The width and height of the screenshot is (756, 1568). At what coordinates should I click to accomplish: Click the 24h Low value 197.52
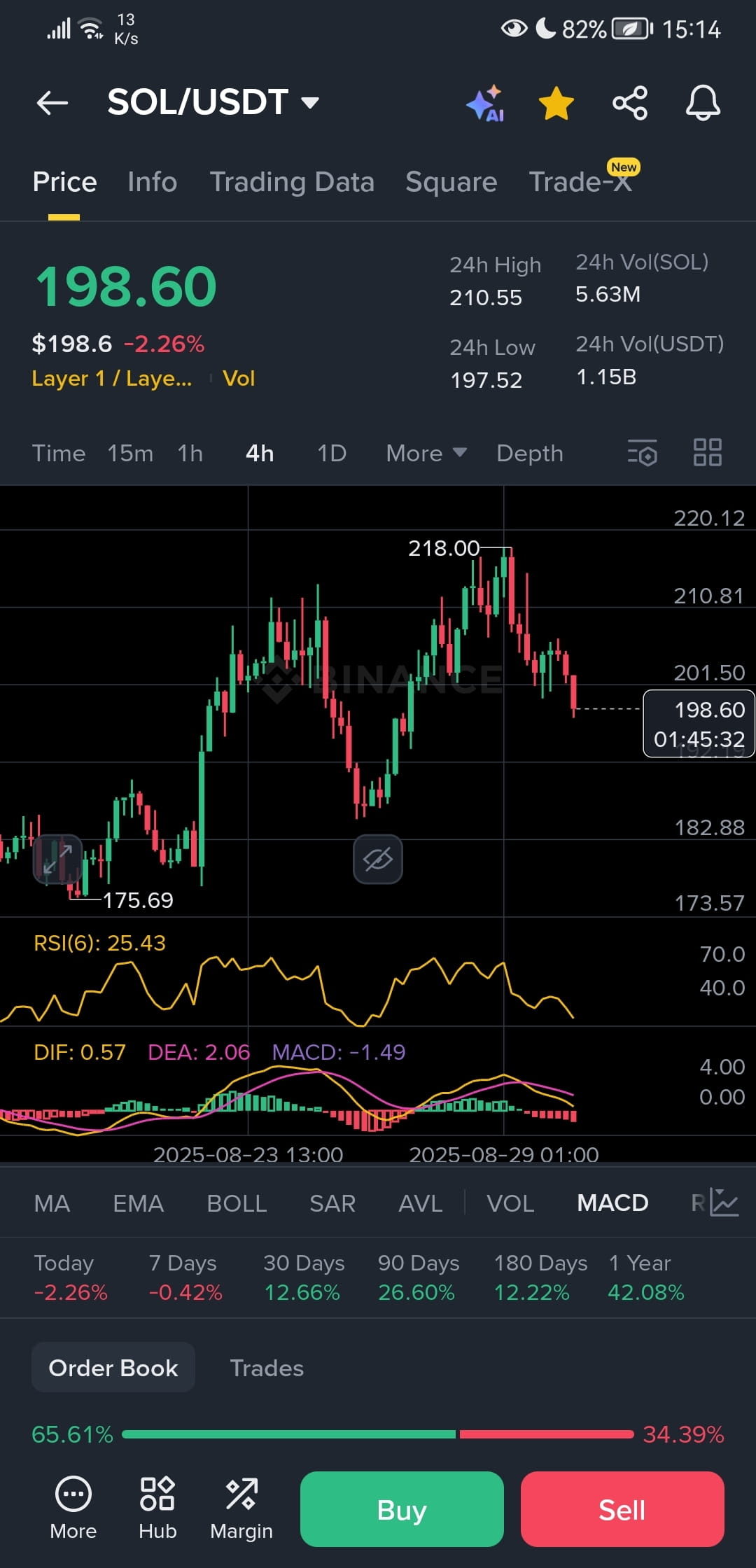coord(486,380)
